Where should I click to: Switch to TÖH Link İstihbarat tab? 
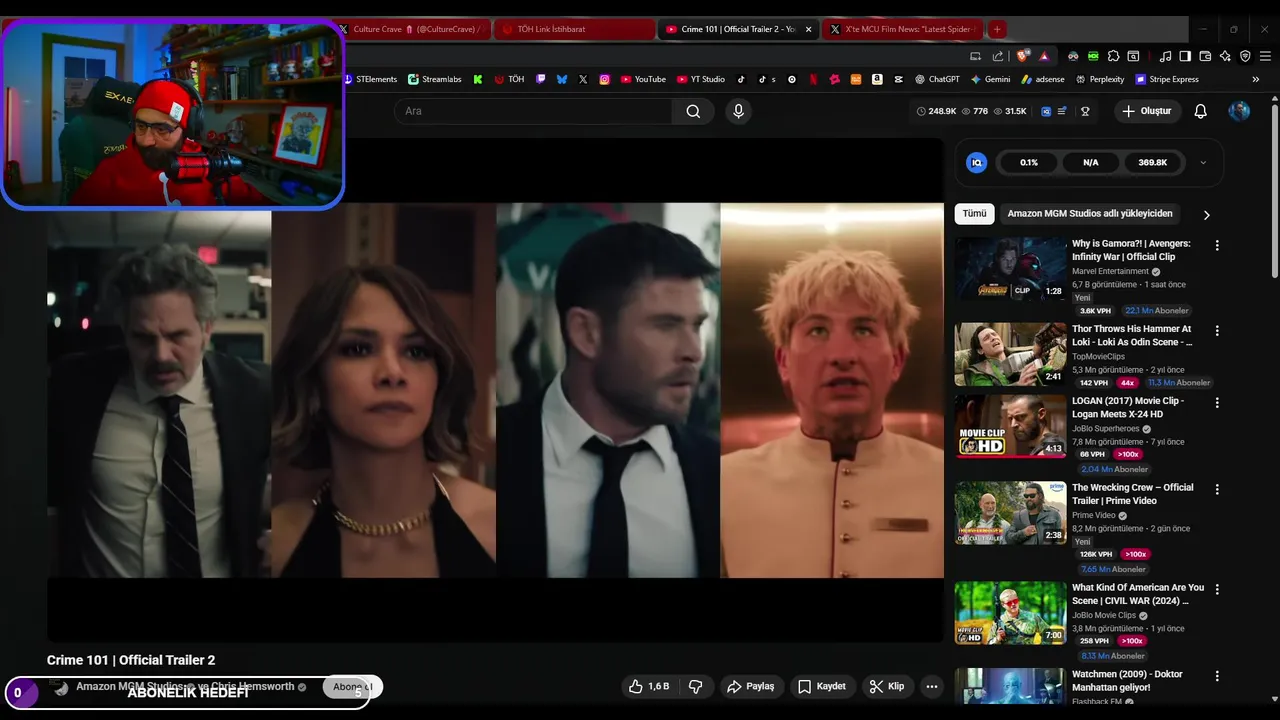[573, 29]
